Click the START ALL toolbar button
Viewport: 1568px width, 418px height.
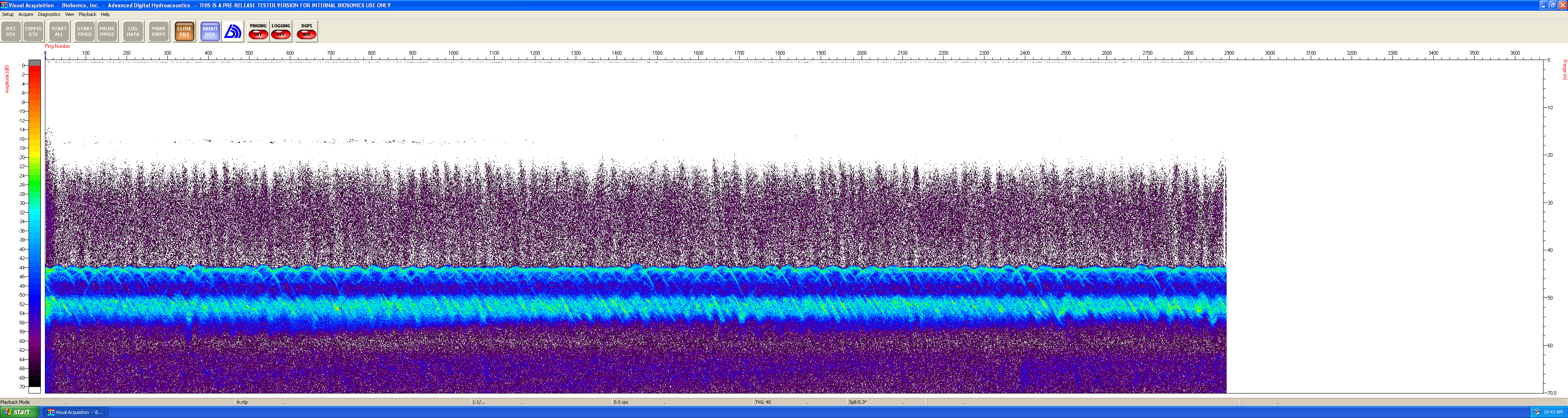tap(59, 32)
